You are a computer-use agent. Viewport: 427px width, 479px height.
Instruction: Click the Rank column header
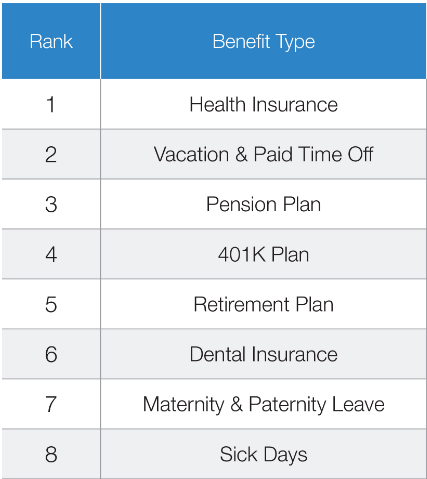pos(51,41)
